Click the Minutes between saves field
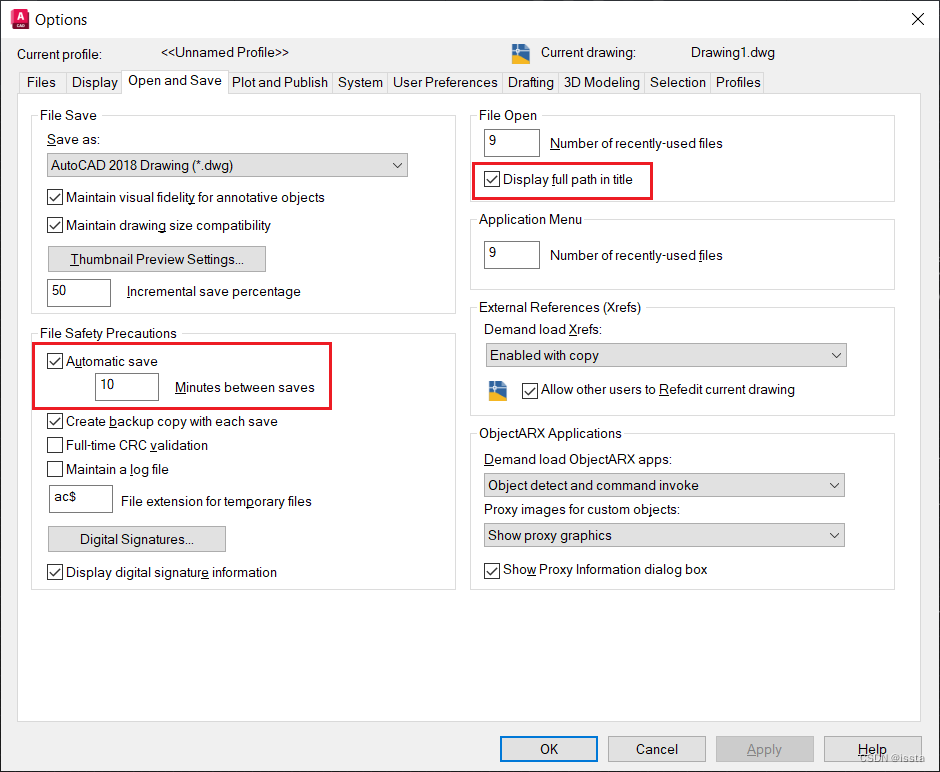 [x=127, y=387]
